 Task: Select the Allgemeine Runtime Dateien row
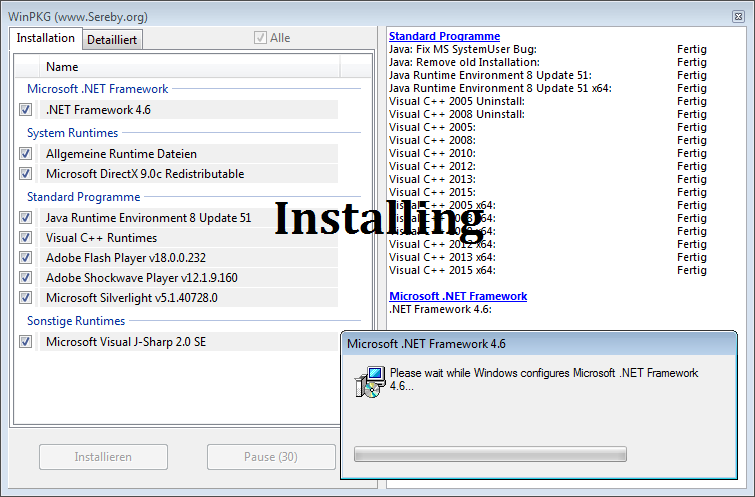click(x=189, y=154)
